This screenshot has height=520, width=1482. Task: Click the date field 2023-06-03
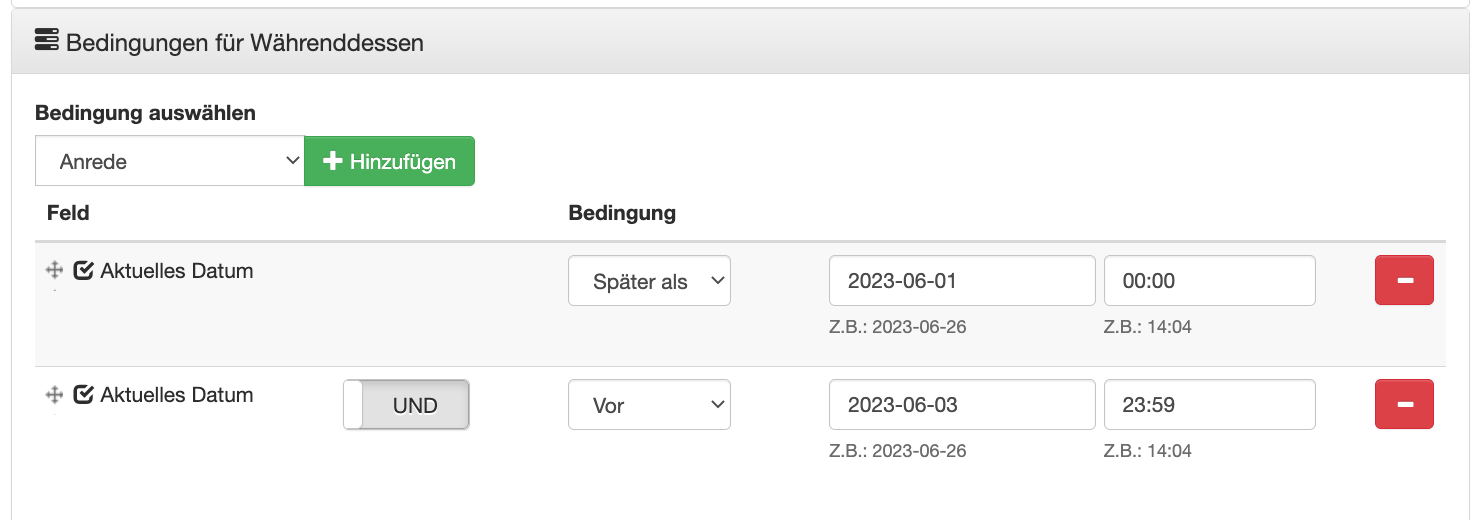click(x=961, y=405)
